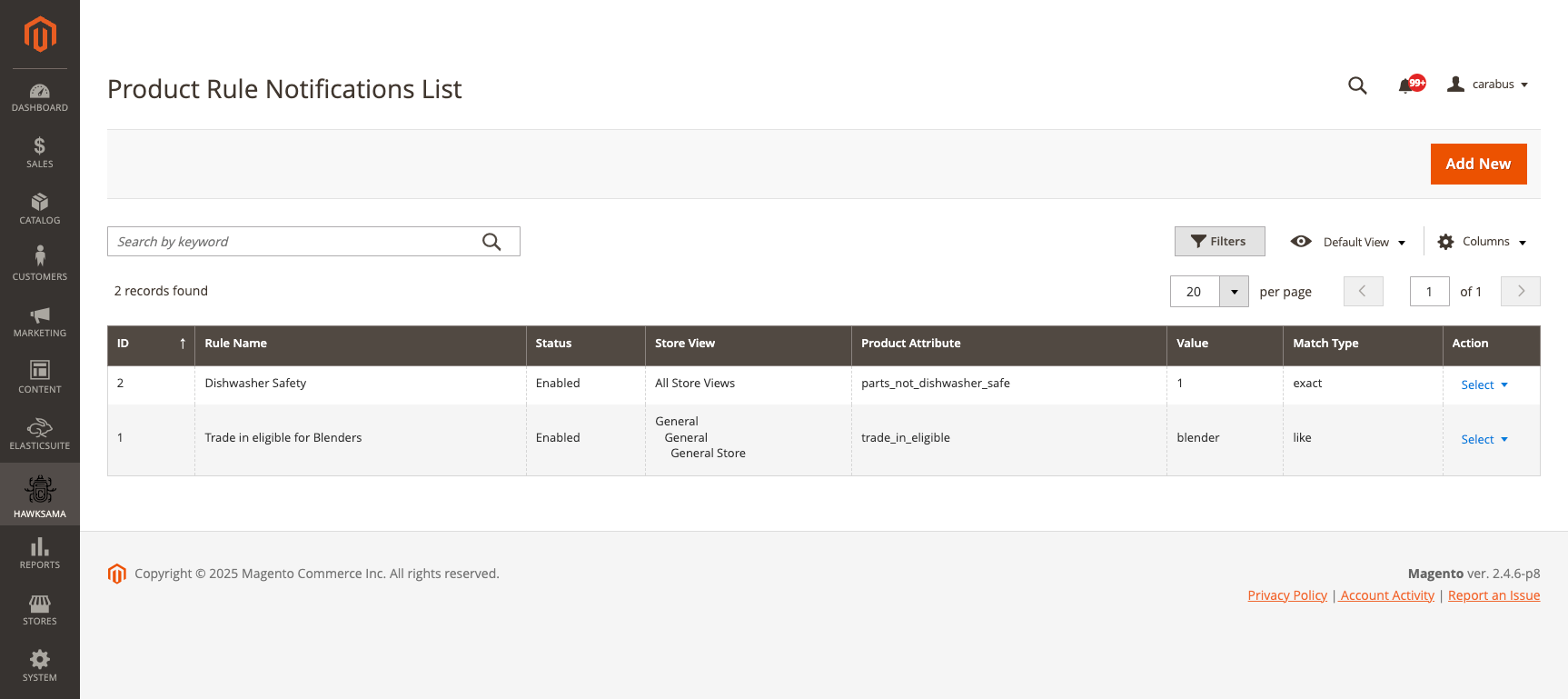Screen dimensions: 1568x699
Task: Open the Filters button
Action: click(1219, 242)
